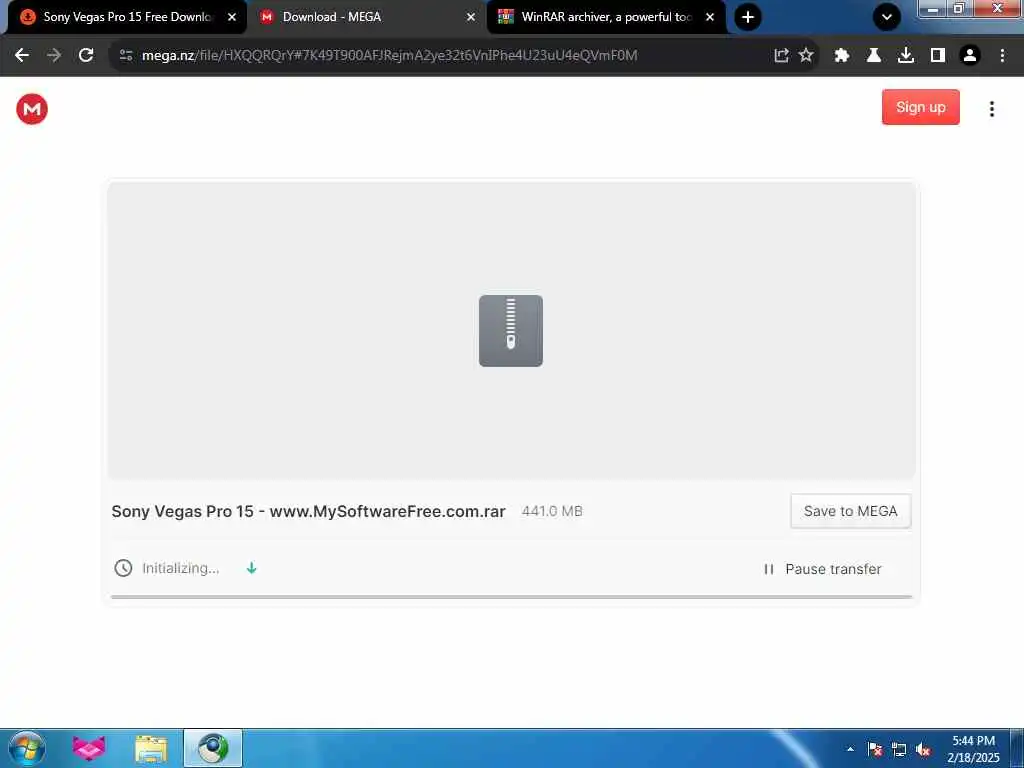This screenshot has height=768, width=1024.
Task: Go forward one page
Action: tap(54, 55)
